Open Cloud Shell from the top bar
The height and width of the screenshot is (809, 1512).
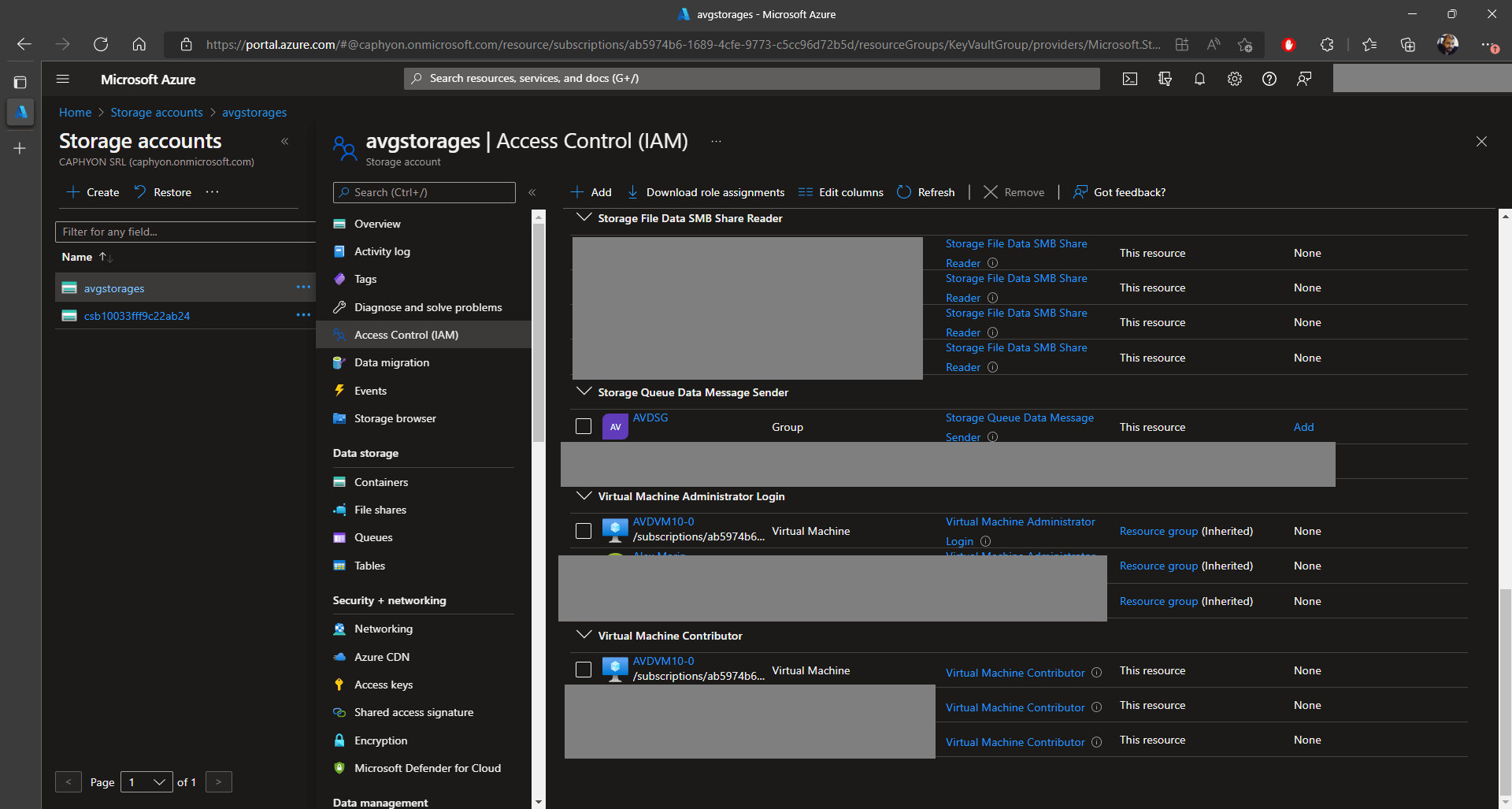tap(1130, 79)
